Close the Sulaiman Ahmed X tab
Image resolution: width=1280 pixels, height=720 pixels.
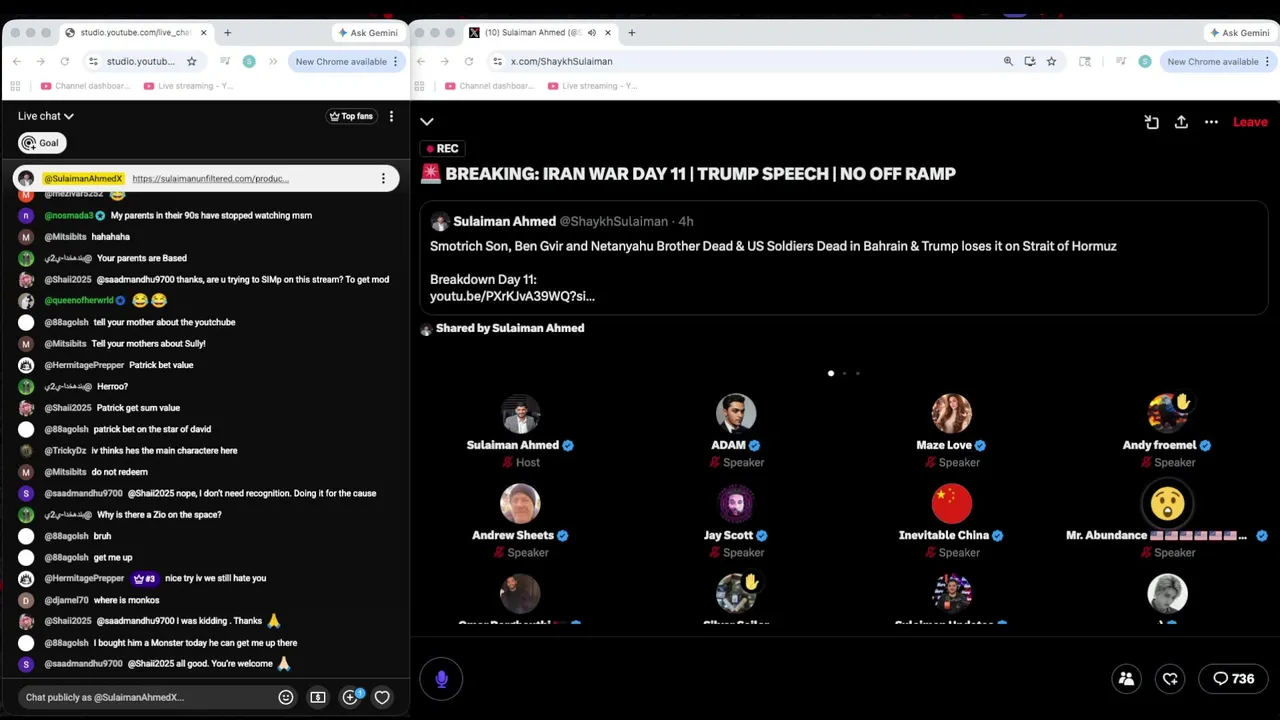[x=607, y=33]
